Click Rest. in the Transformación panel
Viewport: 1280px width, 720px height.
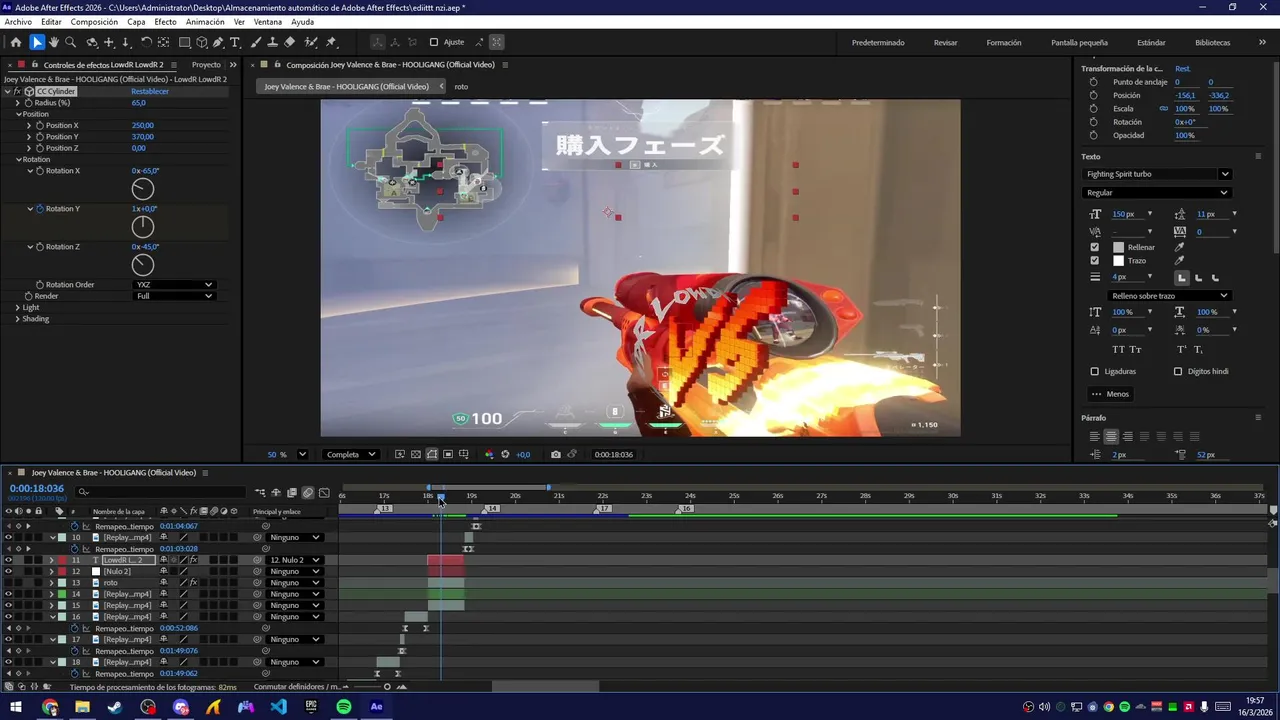coord(1182,69)
